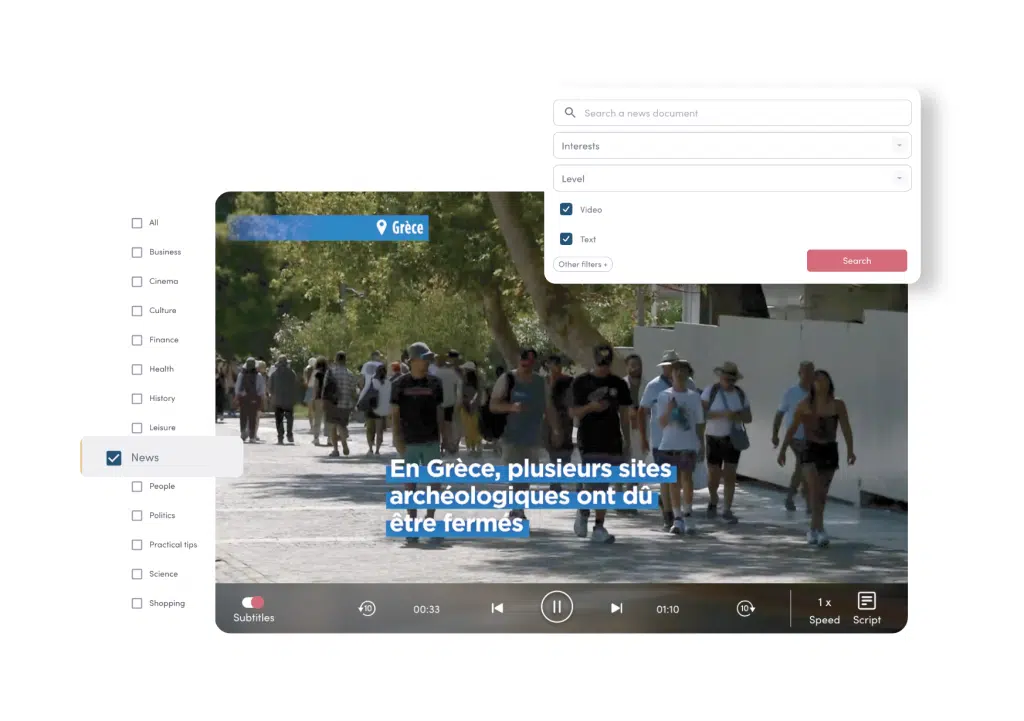Uncheck the News category checkbox
The width and height of the screenshot is (1024, 721).
tap(114, 458)
